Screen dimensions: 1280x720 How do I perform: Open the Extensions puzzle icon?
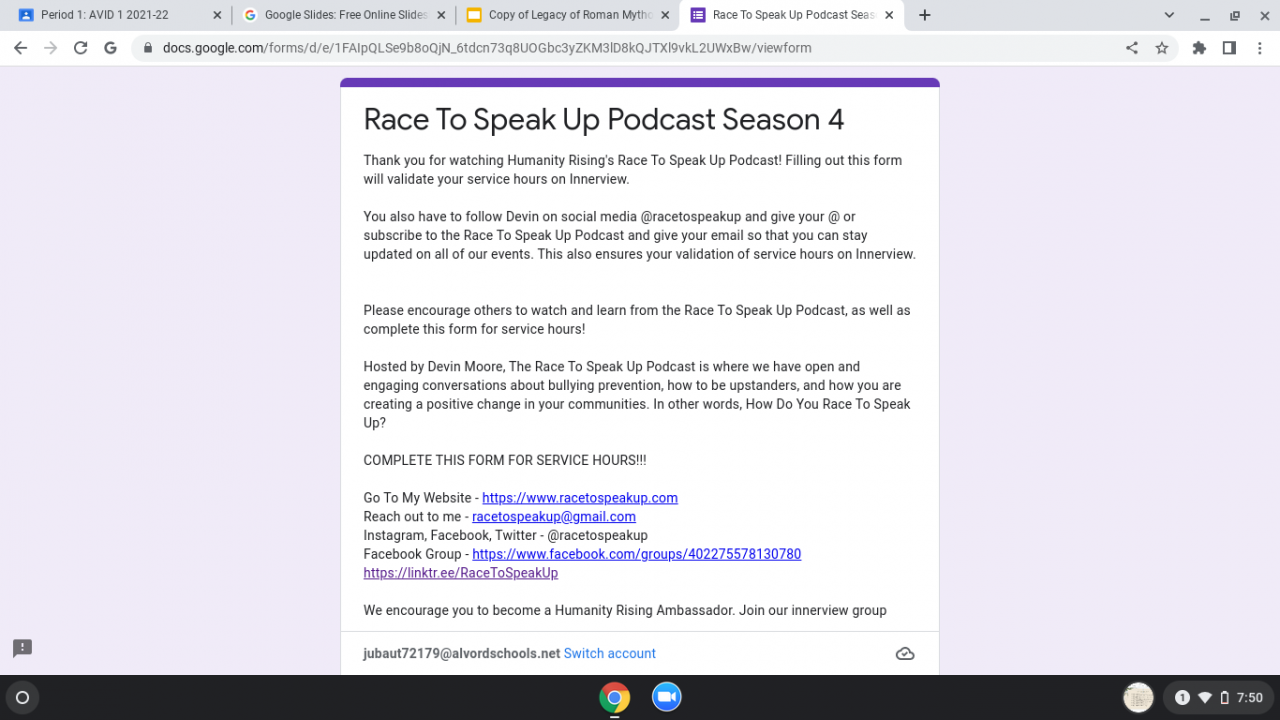coord(1199,48)
